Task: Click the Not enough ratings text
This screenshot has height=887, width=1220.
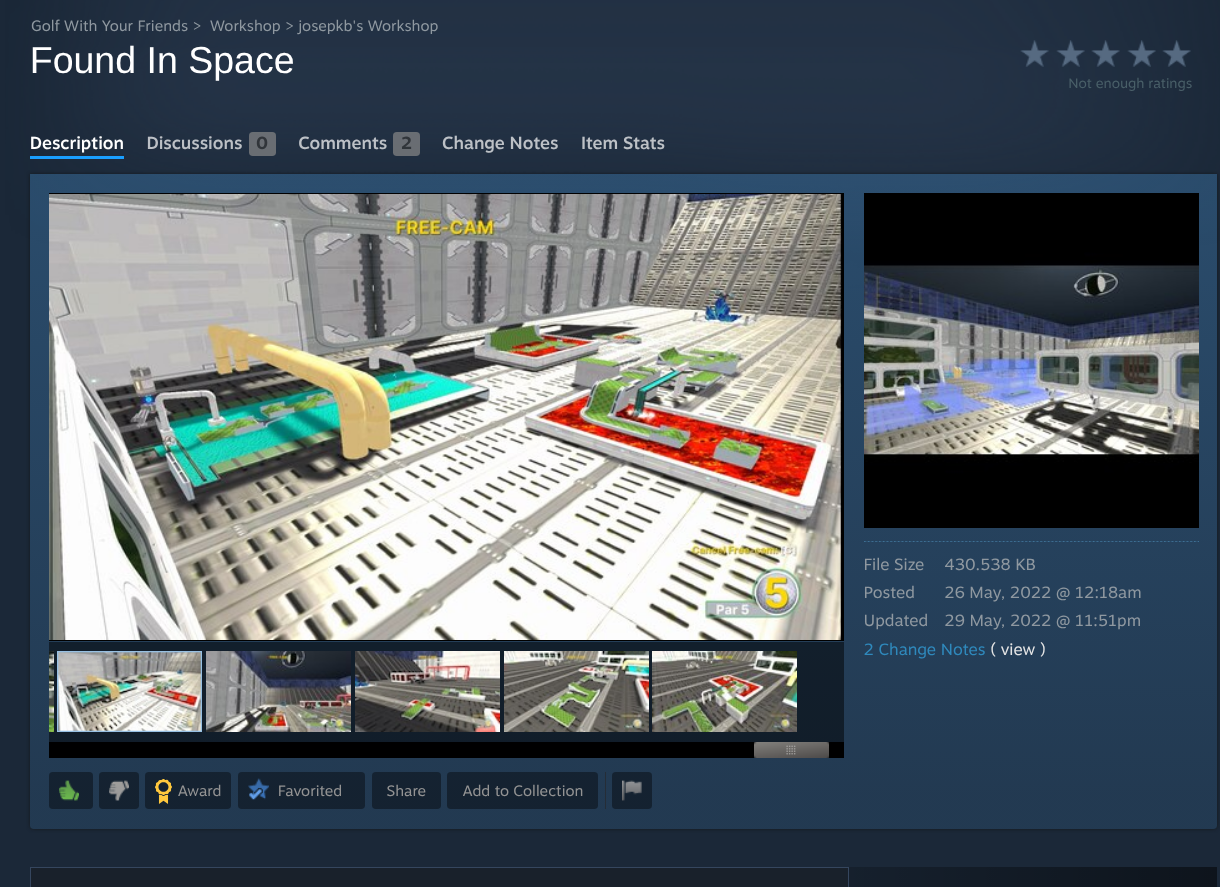Action: click(x=1130, y=84)
